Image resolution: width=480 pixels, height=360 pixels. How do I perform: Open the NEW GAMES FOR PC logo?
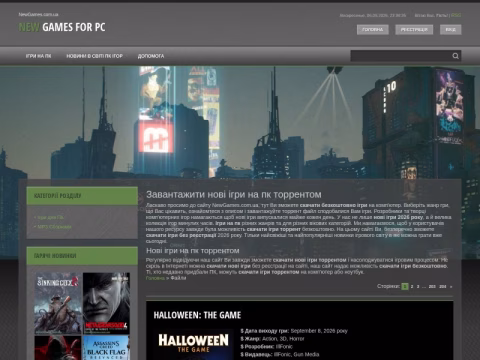[x=62, y=27]
